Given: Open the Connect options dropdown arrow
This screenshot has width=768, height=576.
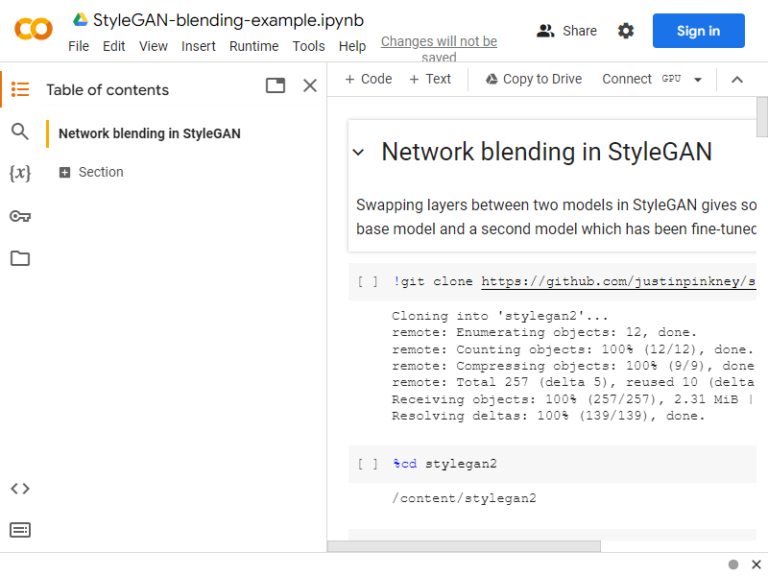Looking at the screenshot, I should (698, 79).
